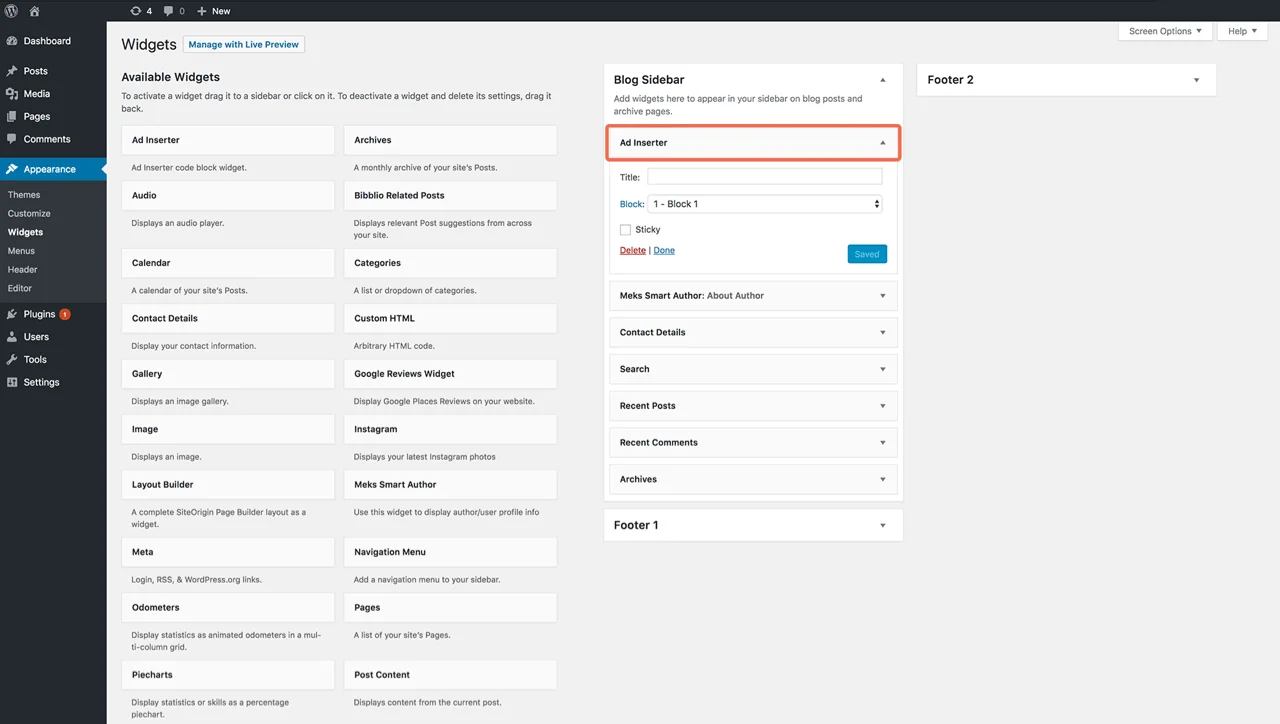Click the Title input field
This screenshot has width=1280, height=724.
tap(765, 177)
